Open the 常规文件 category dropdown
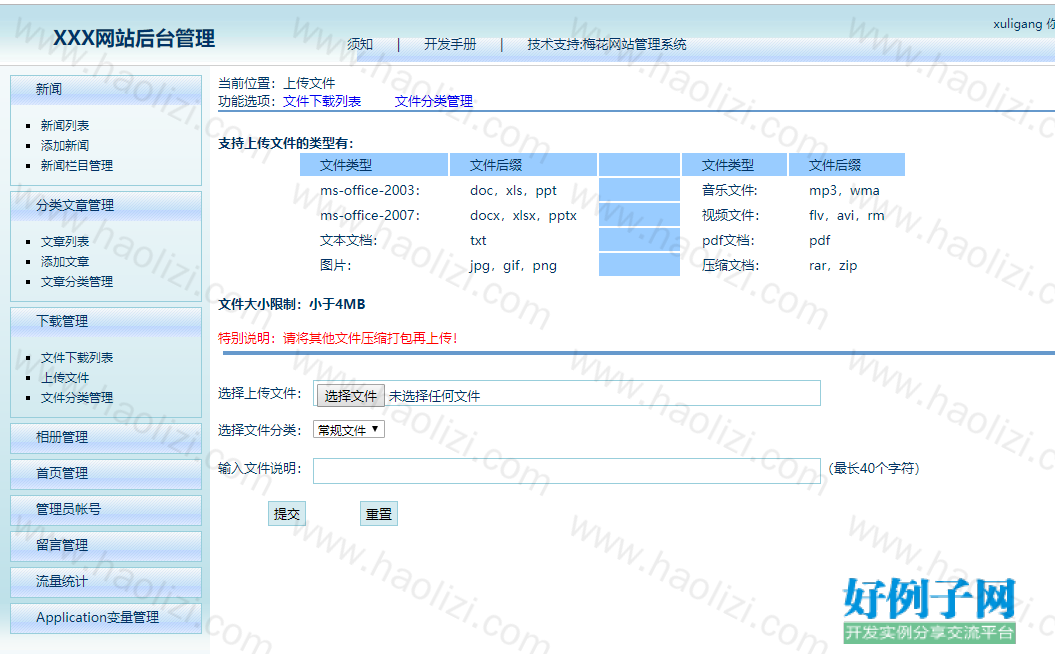Viewport: 1055px width, 654px height. pos(349,430)
